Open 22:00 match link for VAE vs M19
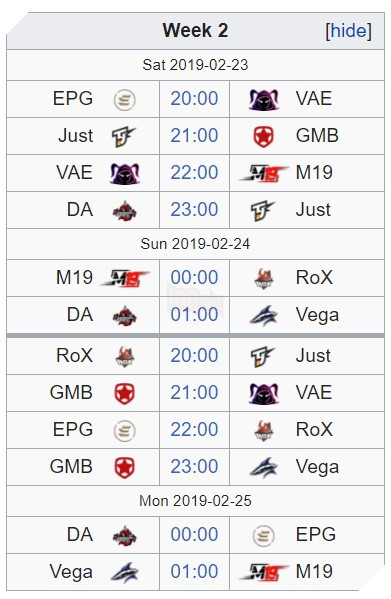This screenshot has width=391, height=599. [194, 172]
